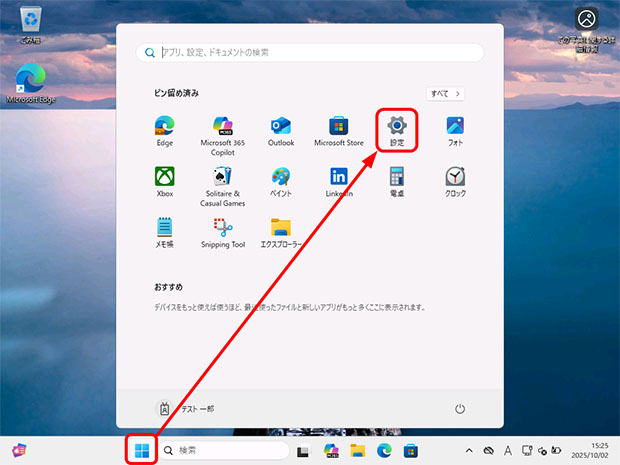Launch Snipping Tool from pinned apps
This screenshot has width=620, height=465.
point(223,232)
